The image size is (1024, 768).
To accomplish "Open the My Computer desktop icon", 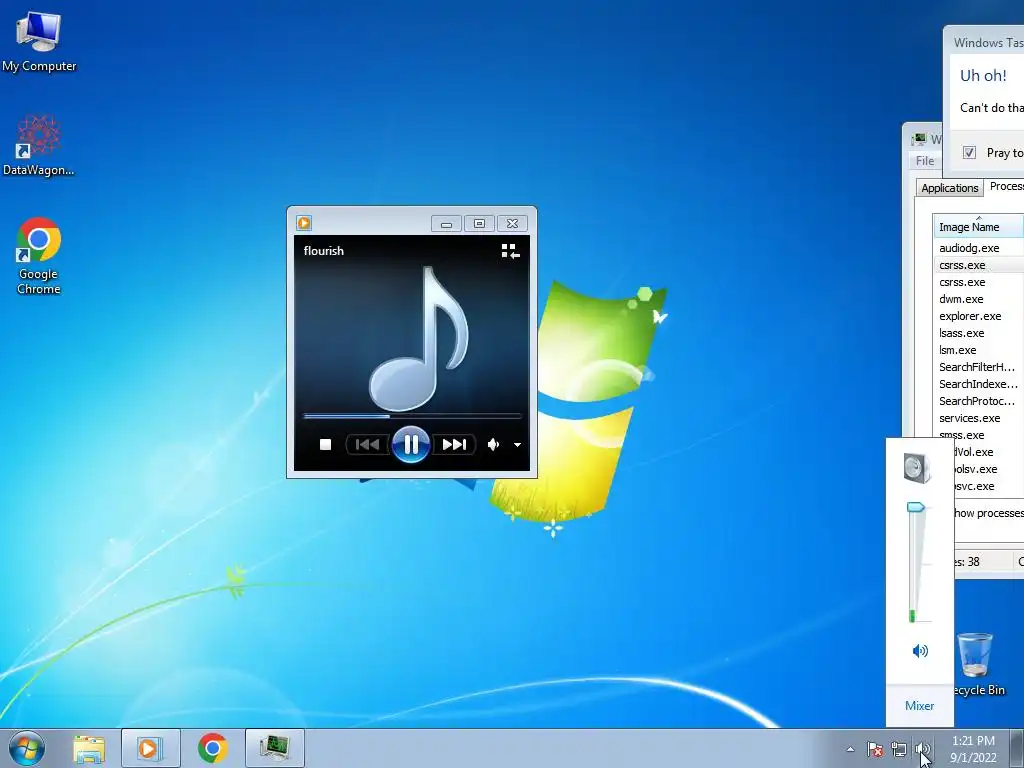I will pos(39,40).
